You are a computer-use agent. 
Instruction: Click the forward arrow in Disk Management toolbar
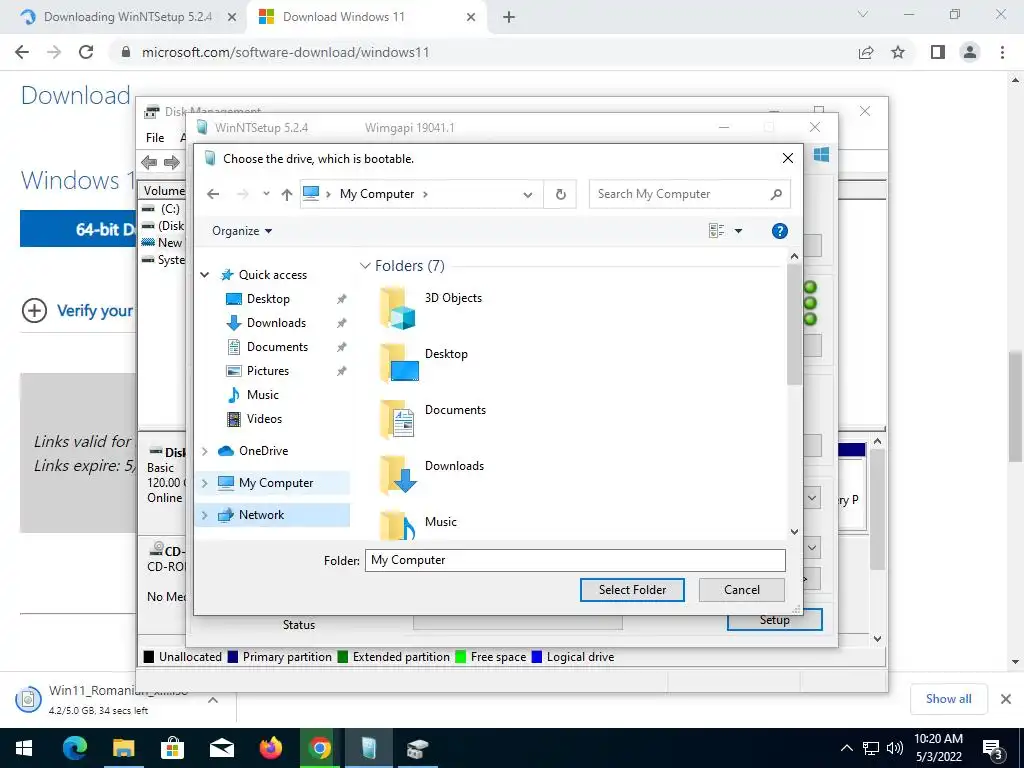(x=172, y=162)
